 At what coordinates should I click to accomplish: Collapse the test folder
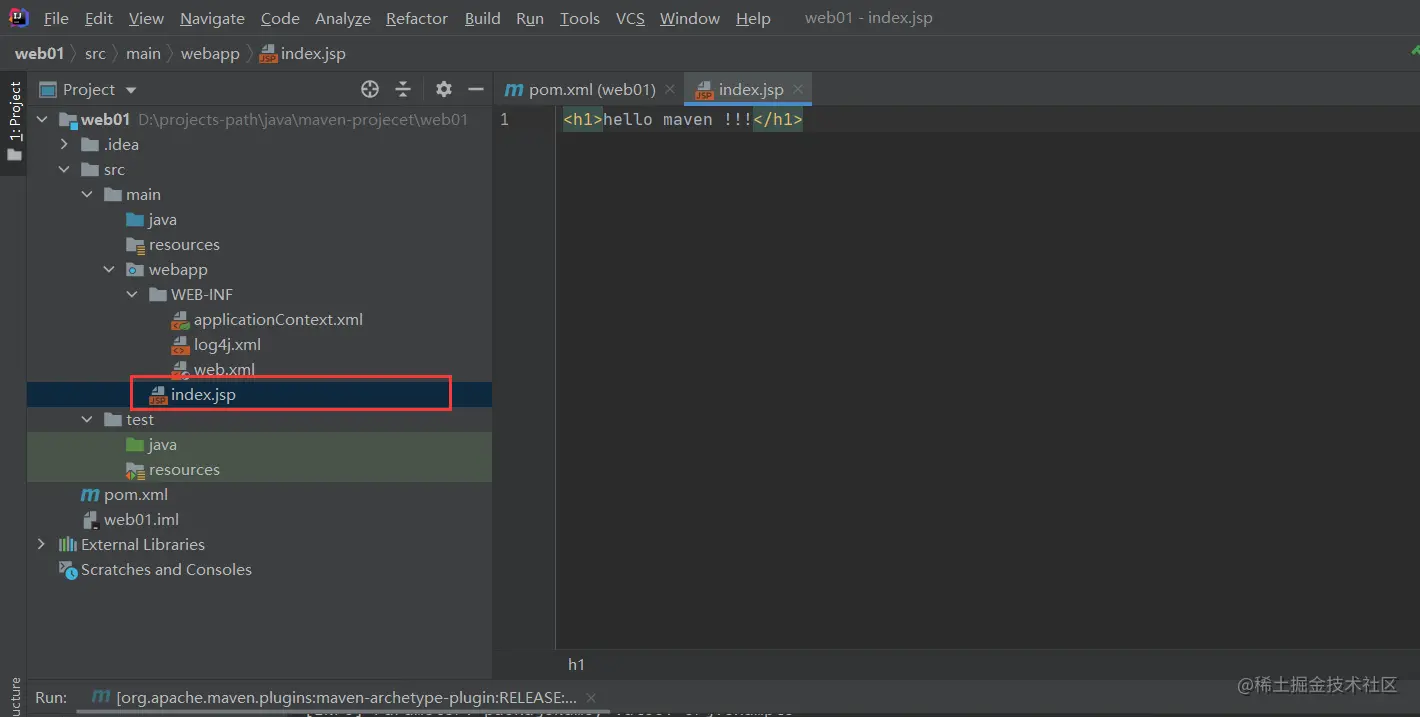click(87, 420)
